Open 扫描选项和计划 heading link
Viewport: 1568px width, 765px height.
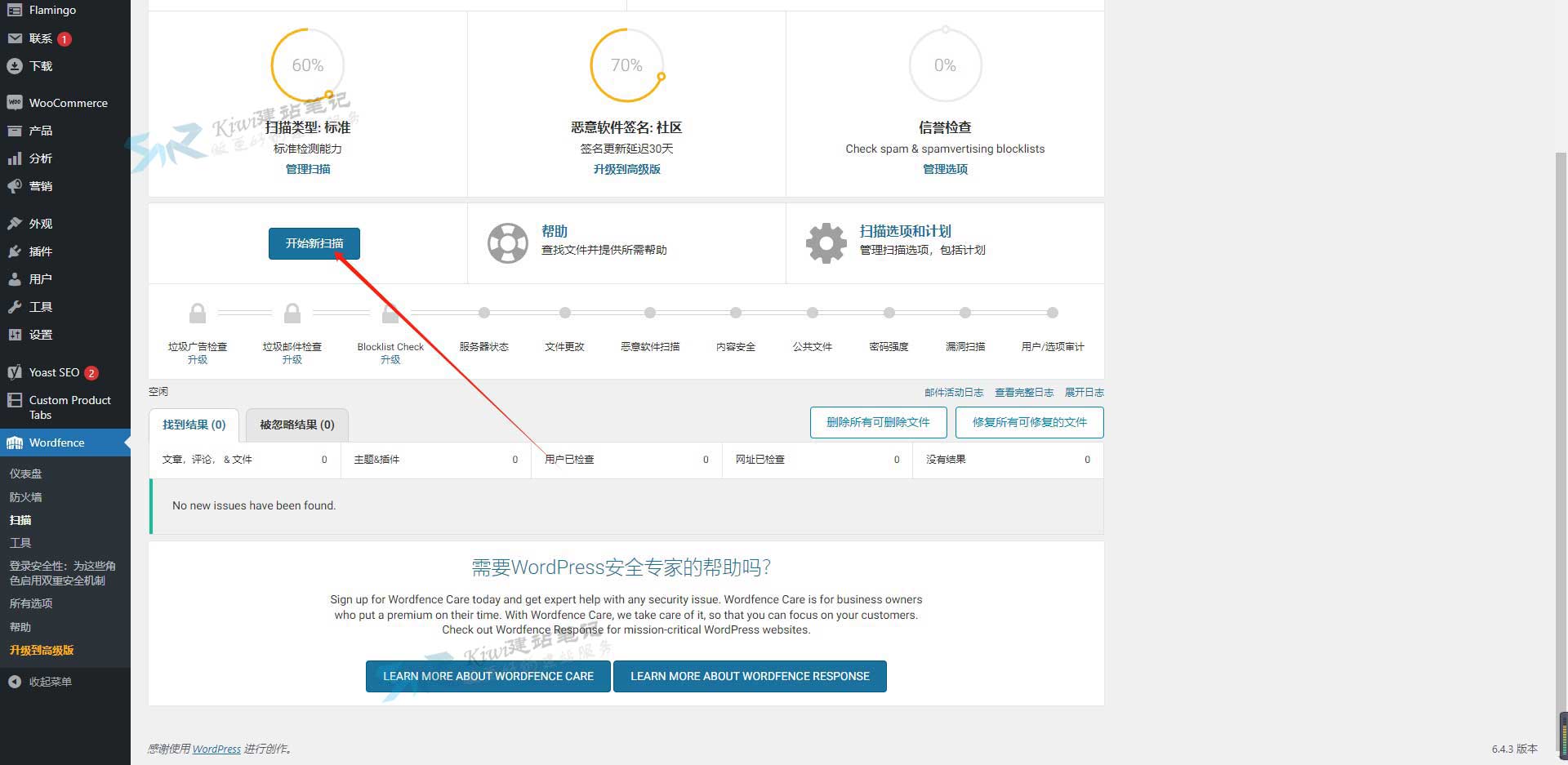pyautogui.click(x=905, y=231)
